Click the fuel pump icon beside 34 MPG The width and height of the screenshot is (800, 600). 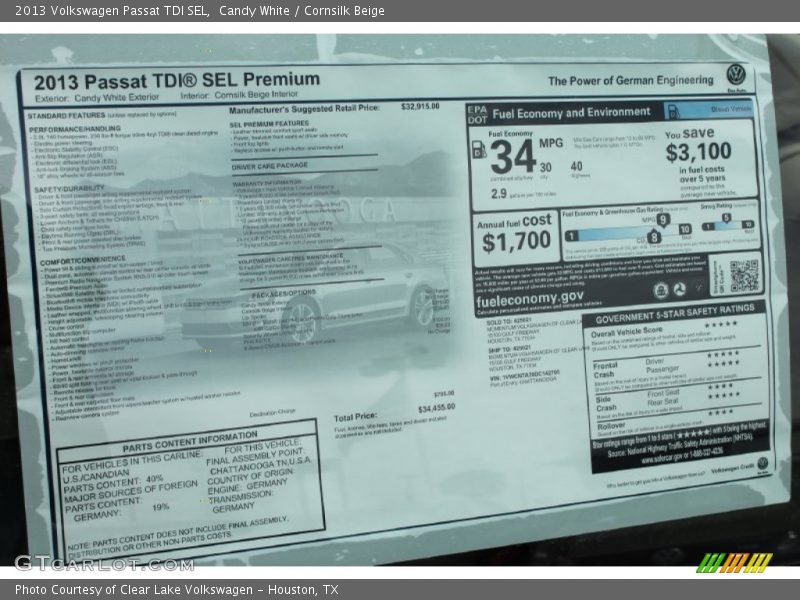pyautogui.click(x=479, y=149)
